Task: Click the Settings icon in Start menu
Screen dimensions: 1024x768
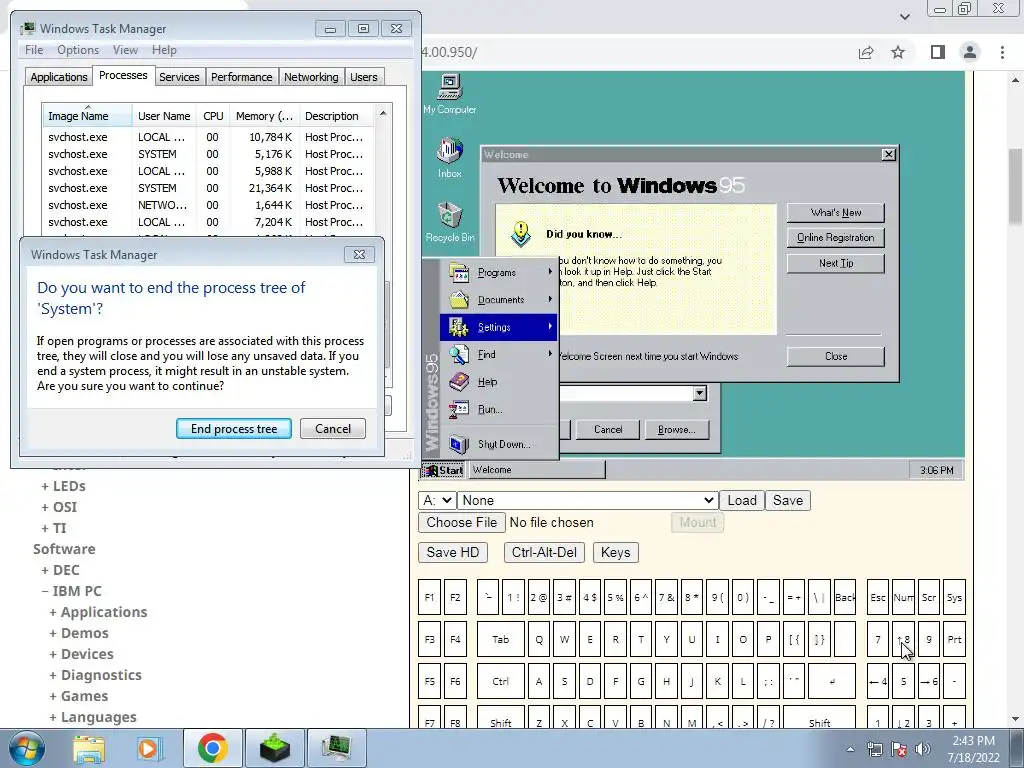Action: (459, 327)
